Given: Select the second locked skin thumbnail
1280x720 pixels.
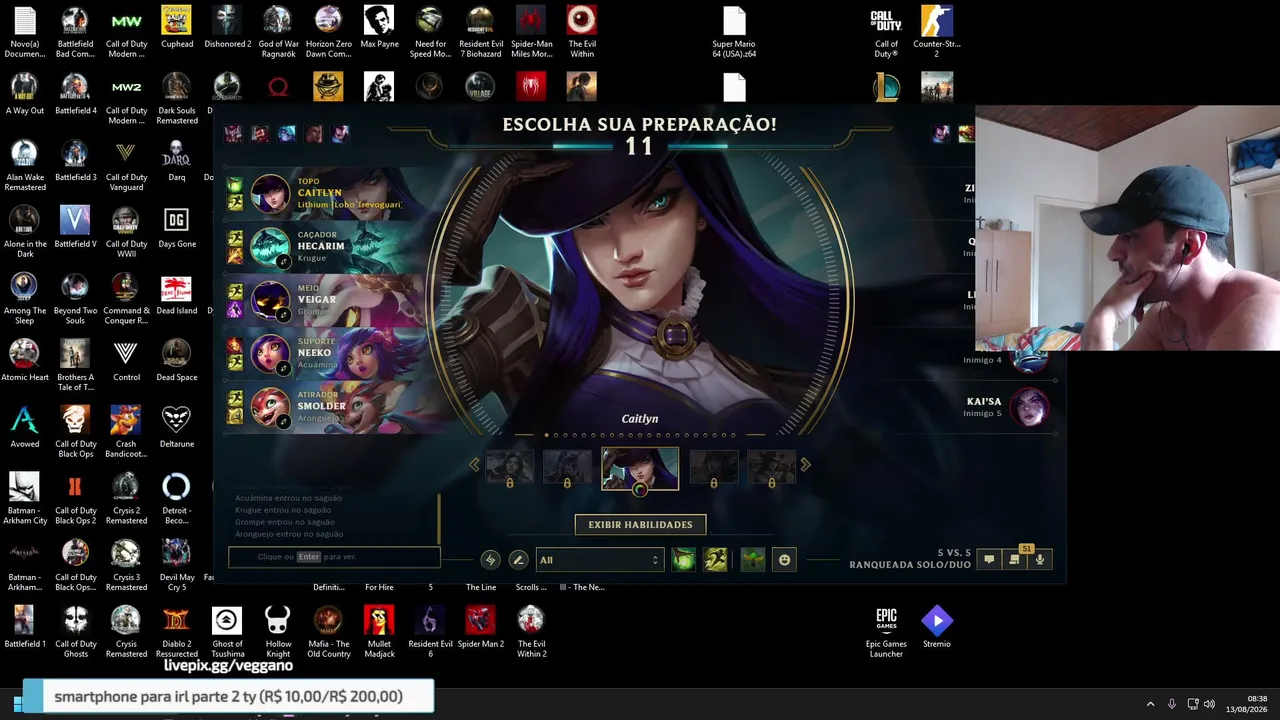Looking at the screenshot, I should [x=567, y=467].
